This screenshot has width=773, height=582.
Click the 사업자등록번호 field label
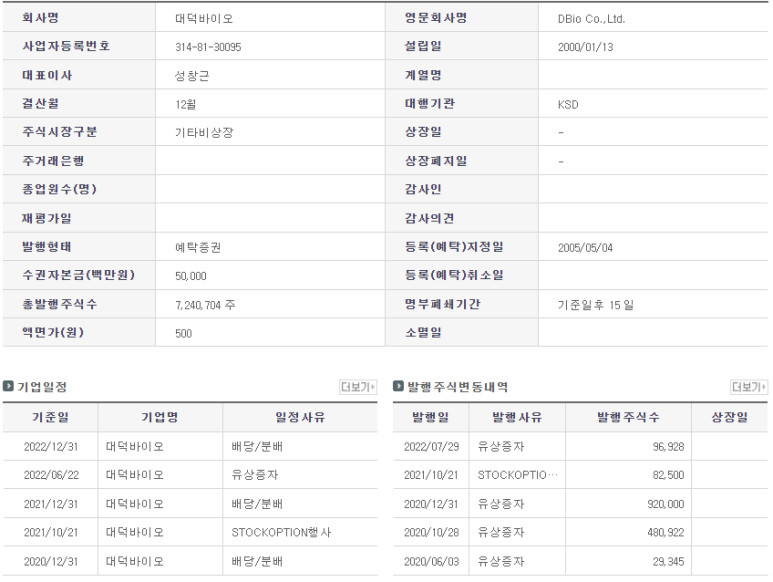[x=66, y=46]
